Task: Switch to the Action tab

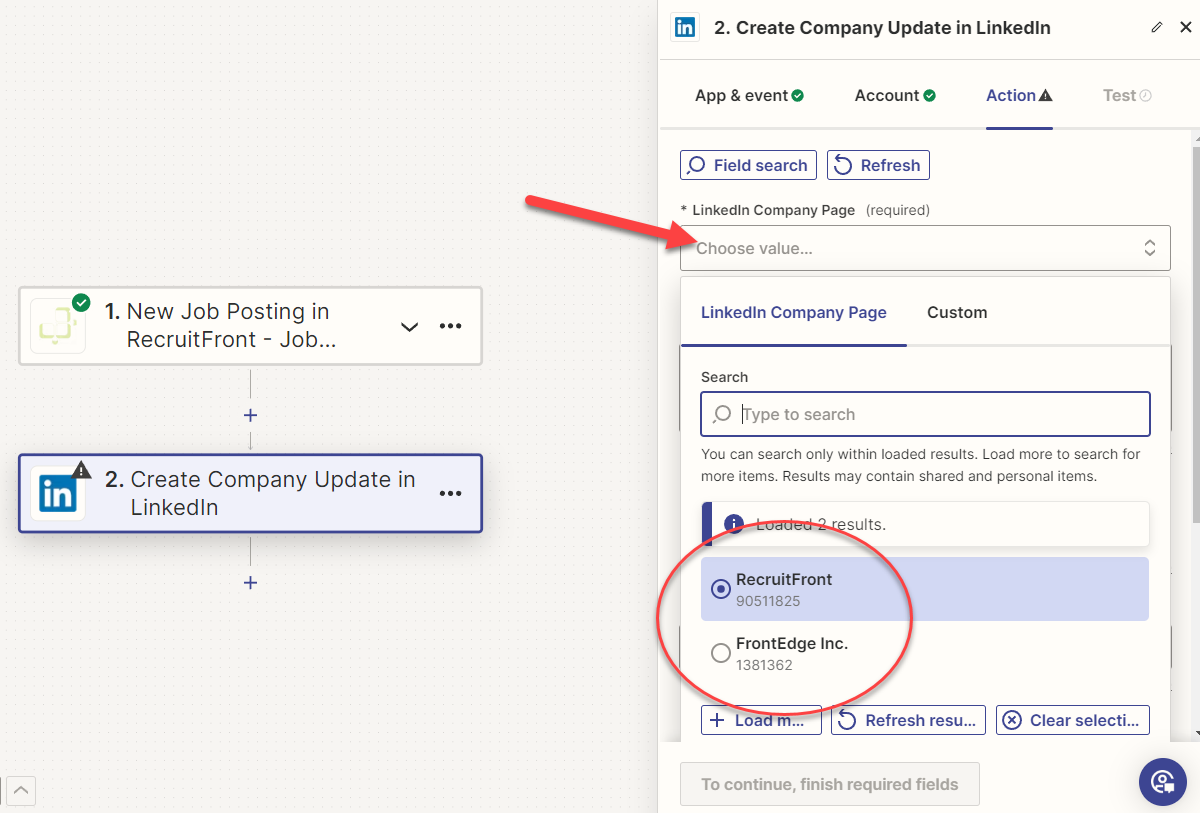Action: pyautogui.click(x=1019, y=96)
